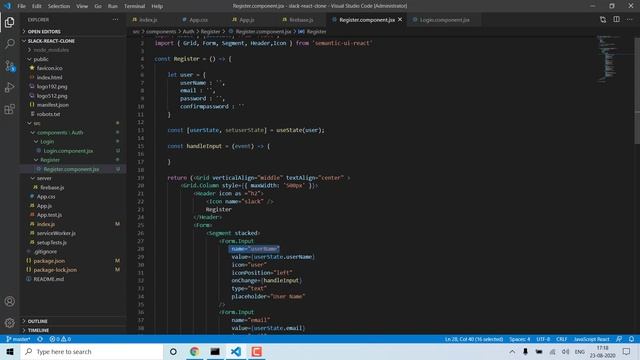Viewport: 640px width, 360px height.
Task: Click the Synchronize Changes icon in status bar
Action: [x=40, y=339]
